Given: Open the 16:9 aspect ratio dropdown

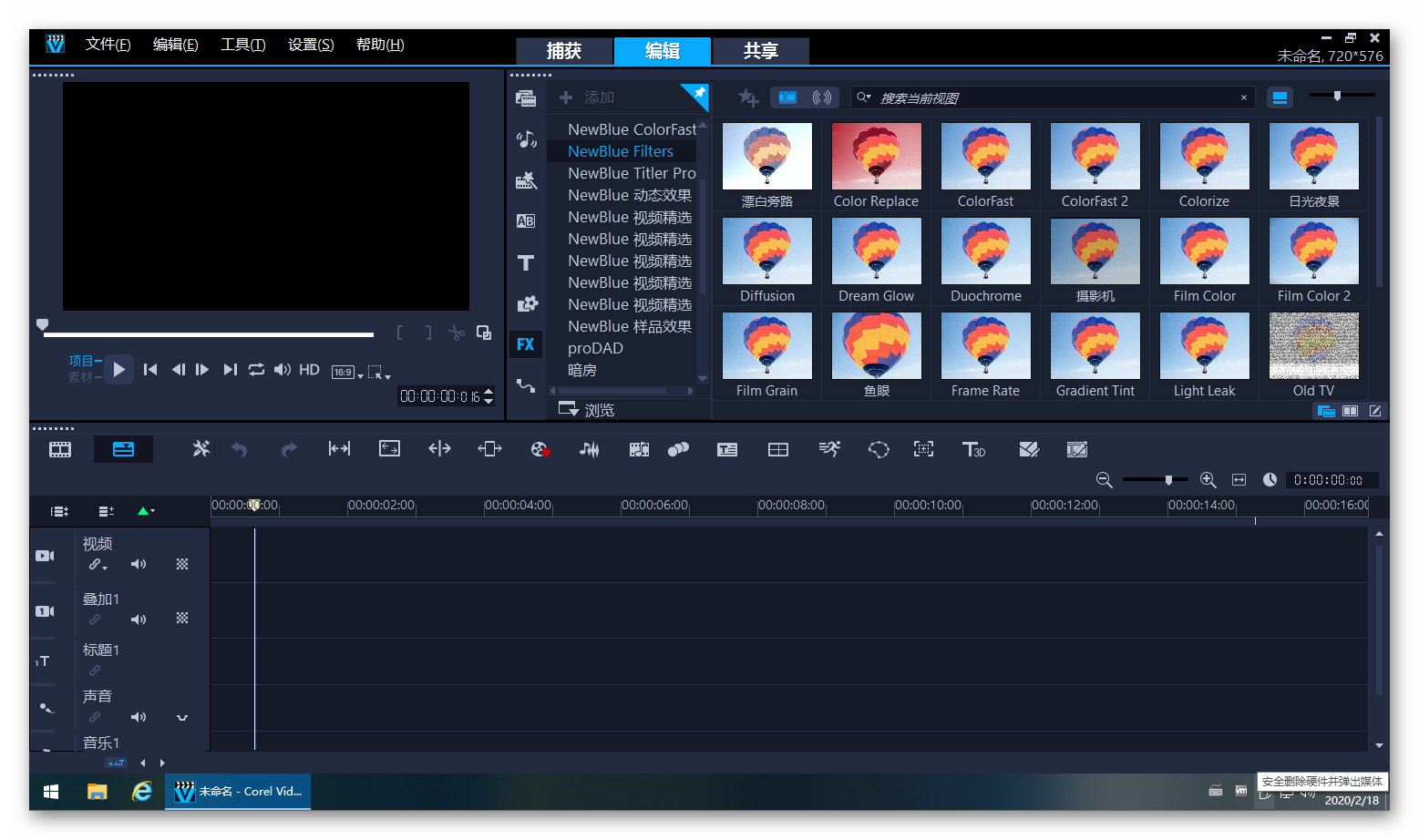Looking at the screenshot, I should click(x=347, y=372).
